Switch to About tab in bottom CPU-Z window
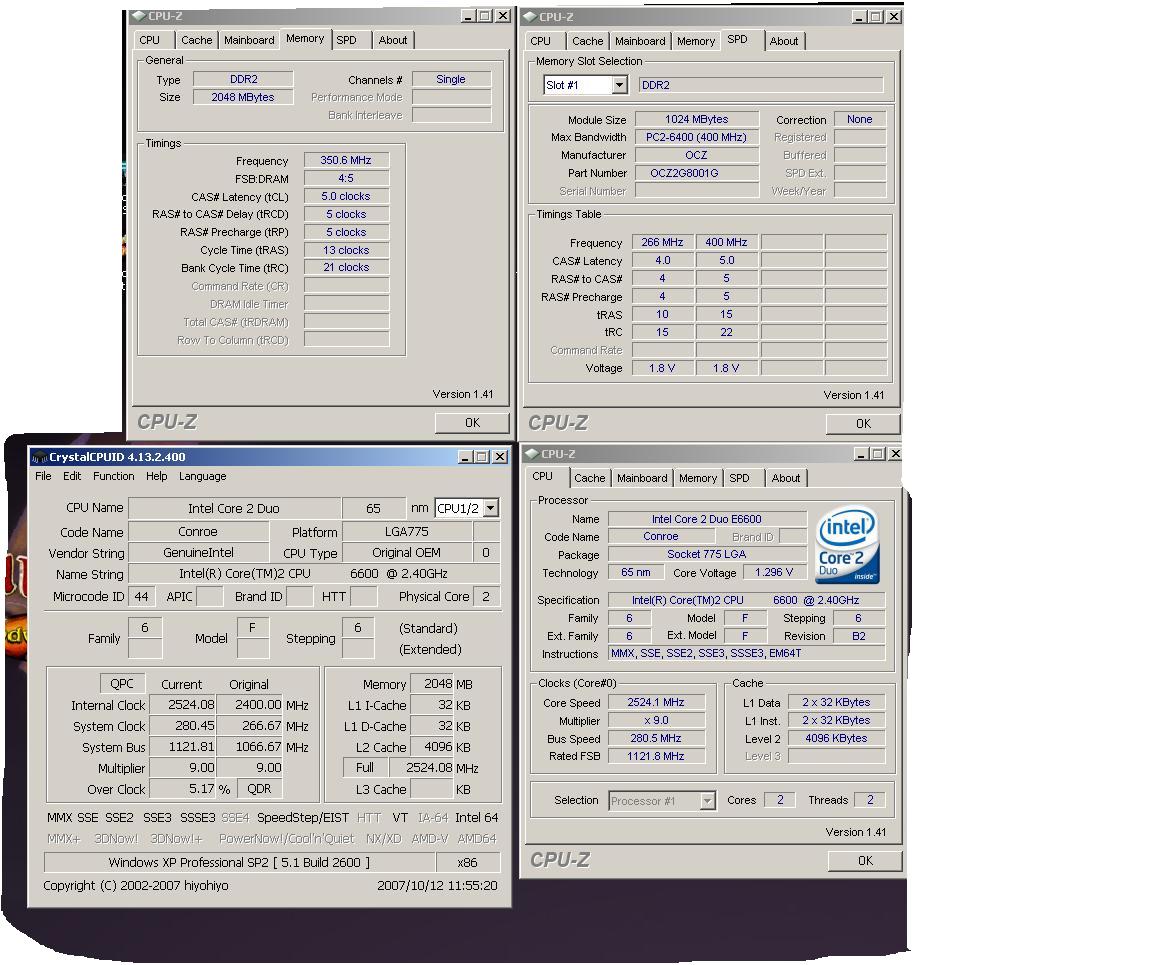 786,478
